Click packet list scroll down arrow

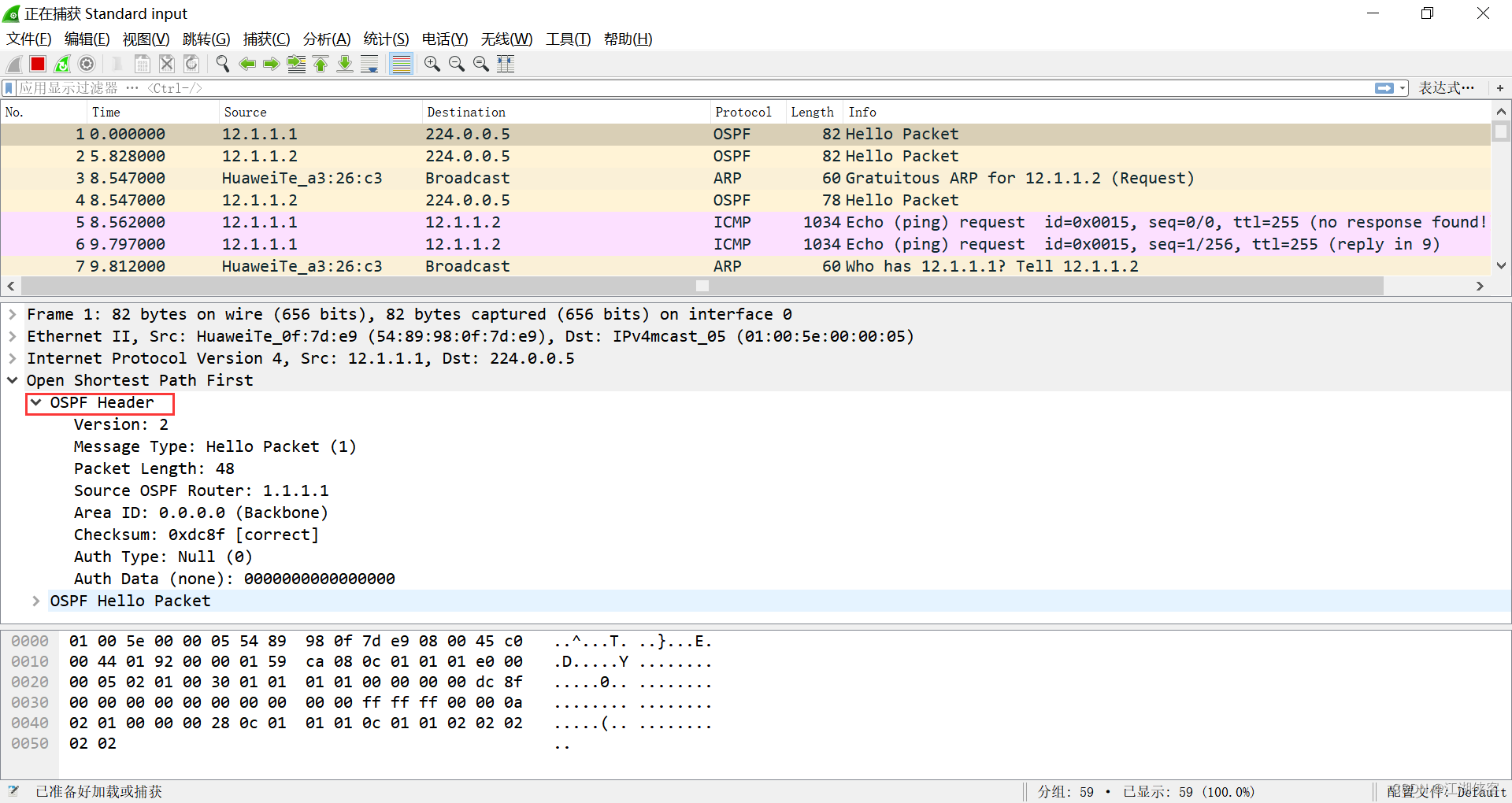pyautogui.click(x=1501, y=266)
